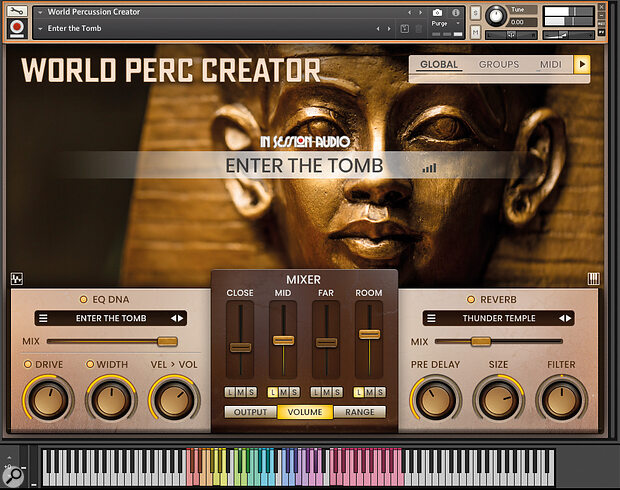Expand the World Percussion Creator dropdown arrow
620x490 pixels.
(x=40, y=12)
